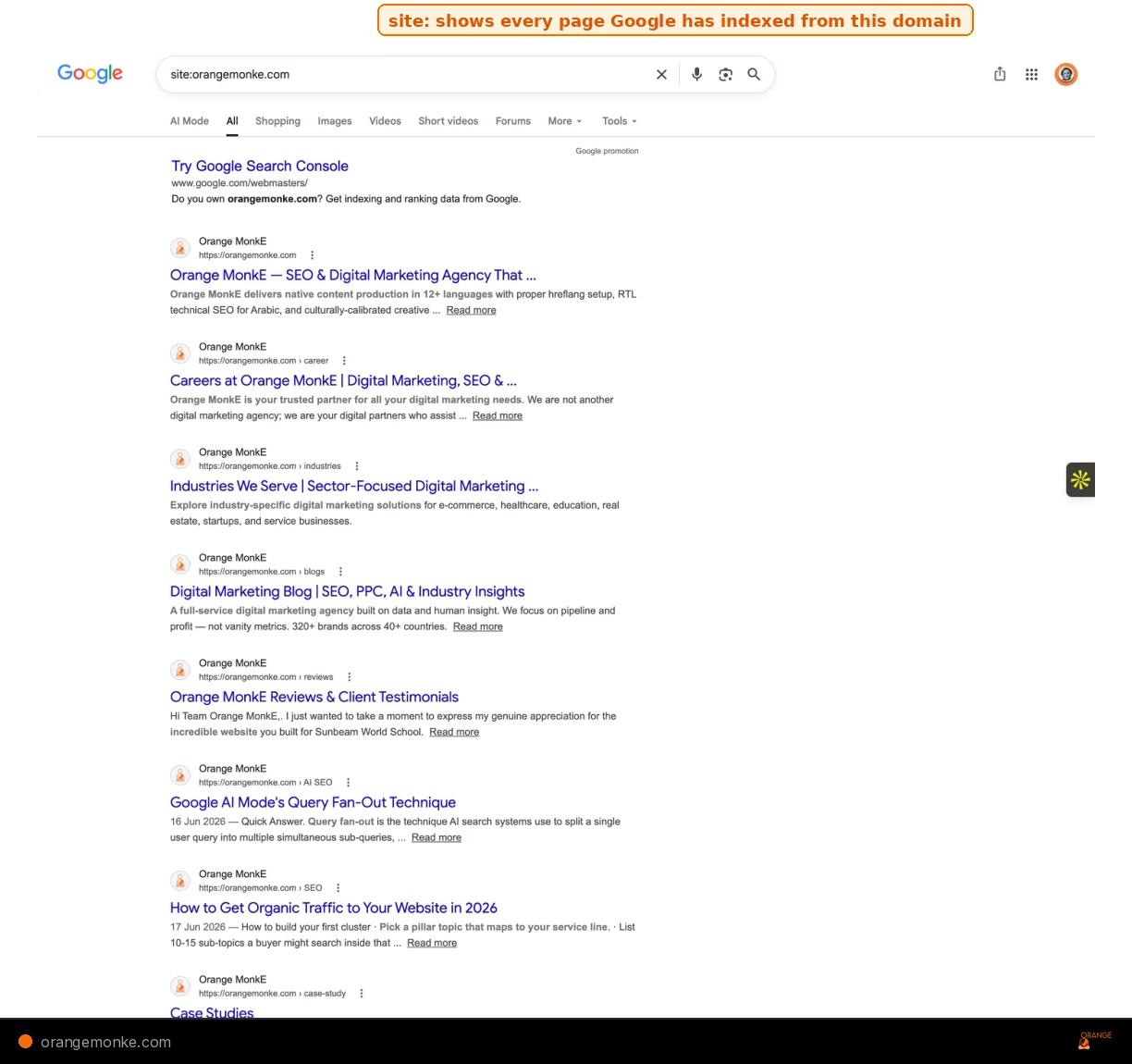Open Google Lens image search icon
1132x1064 pixels.
(x=726, y=75)
